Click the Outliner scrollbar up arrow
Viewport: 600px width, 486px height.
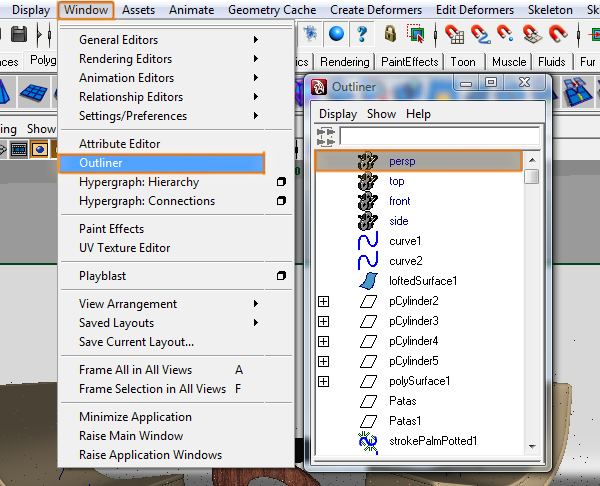click(532, 160)
